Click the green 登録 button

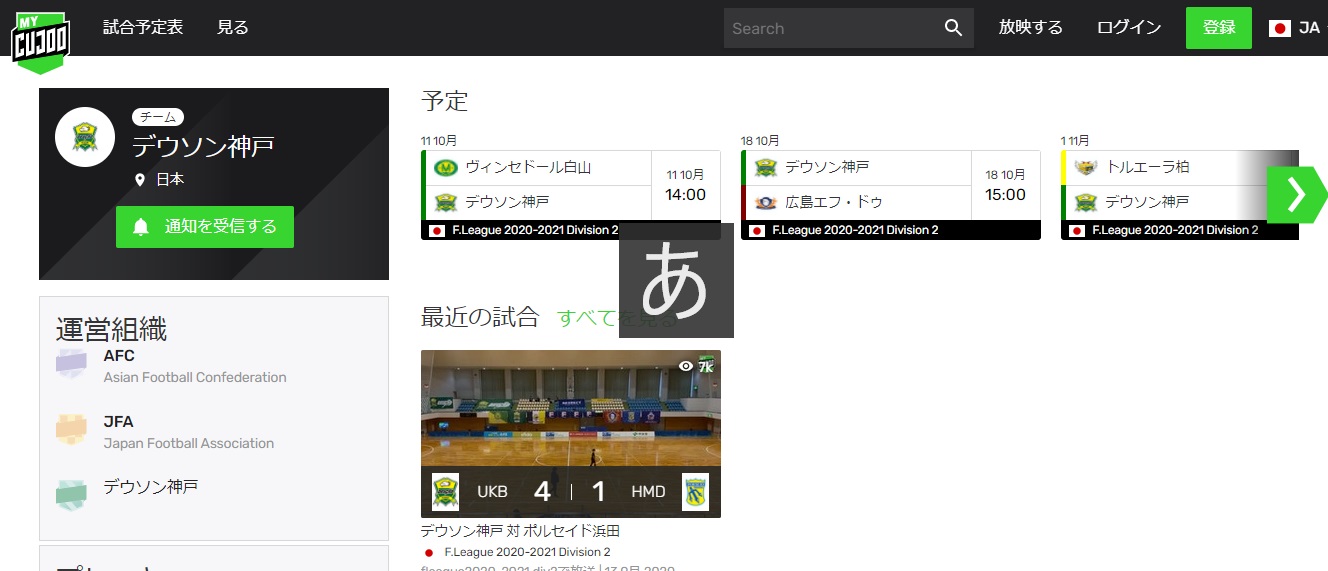tap(1219, 28)
